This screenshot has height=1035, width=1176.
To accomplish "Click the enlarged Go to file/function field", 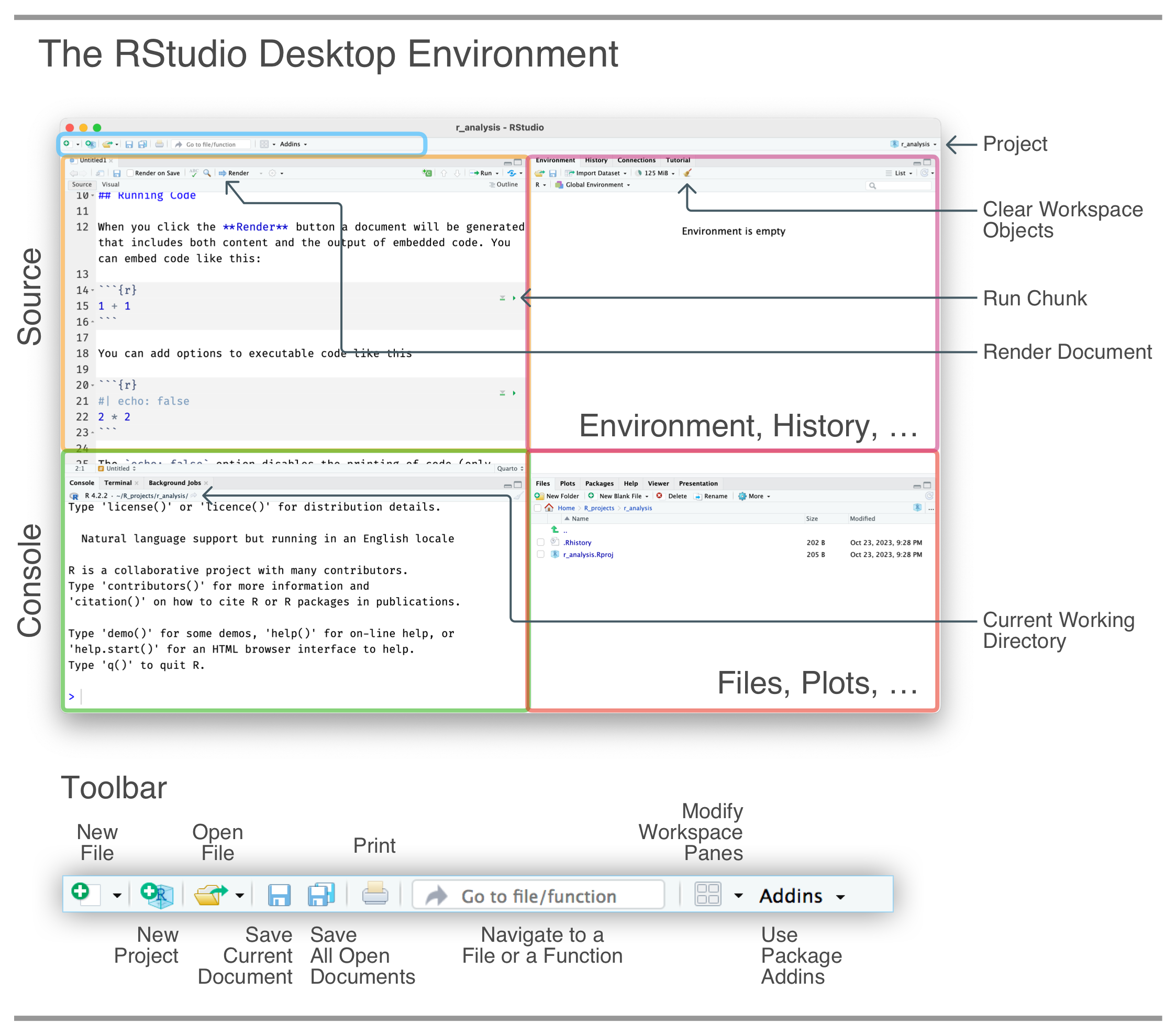I will click(539, 895).
